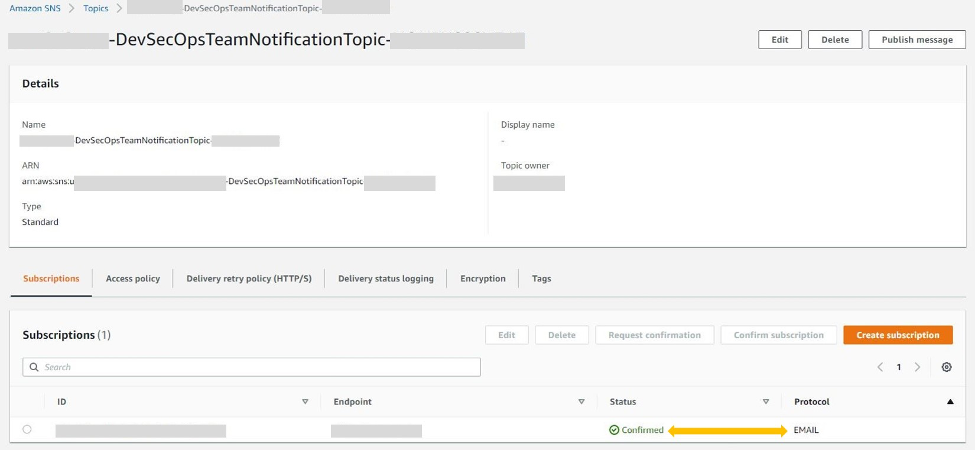977x452 pixels.
Task: Sort subscriptions by Status column arrow
Action: (x=766, y=402)
